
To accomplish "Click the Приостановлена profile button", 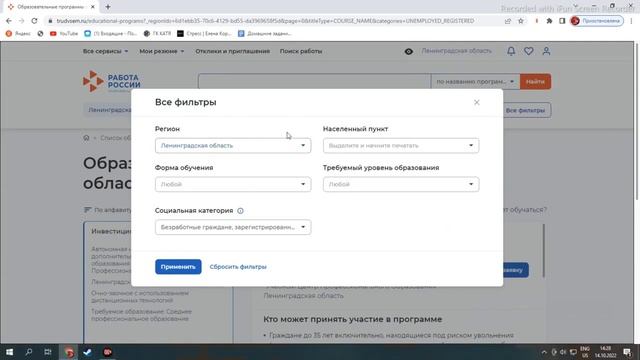I will pyautogui.click(x=597, y=21).
